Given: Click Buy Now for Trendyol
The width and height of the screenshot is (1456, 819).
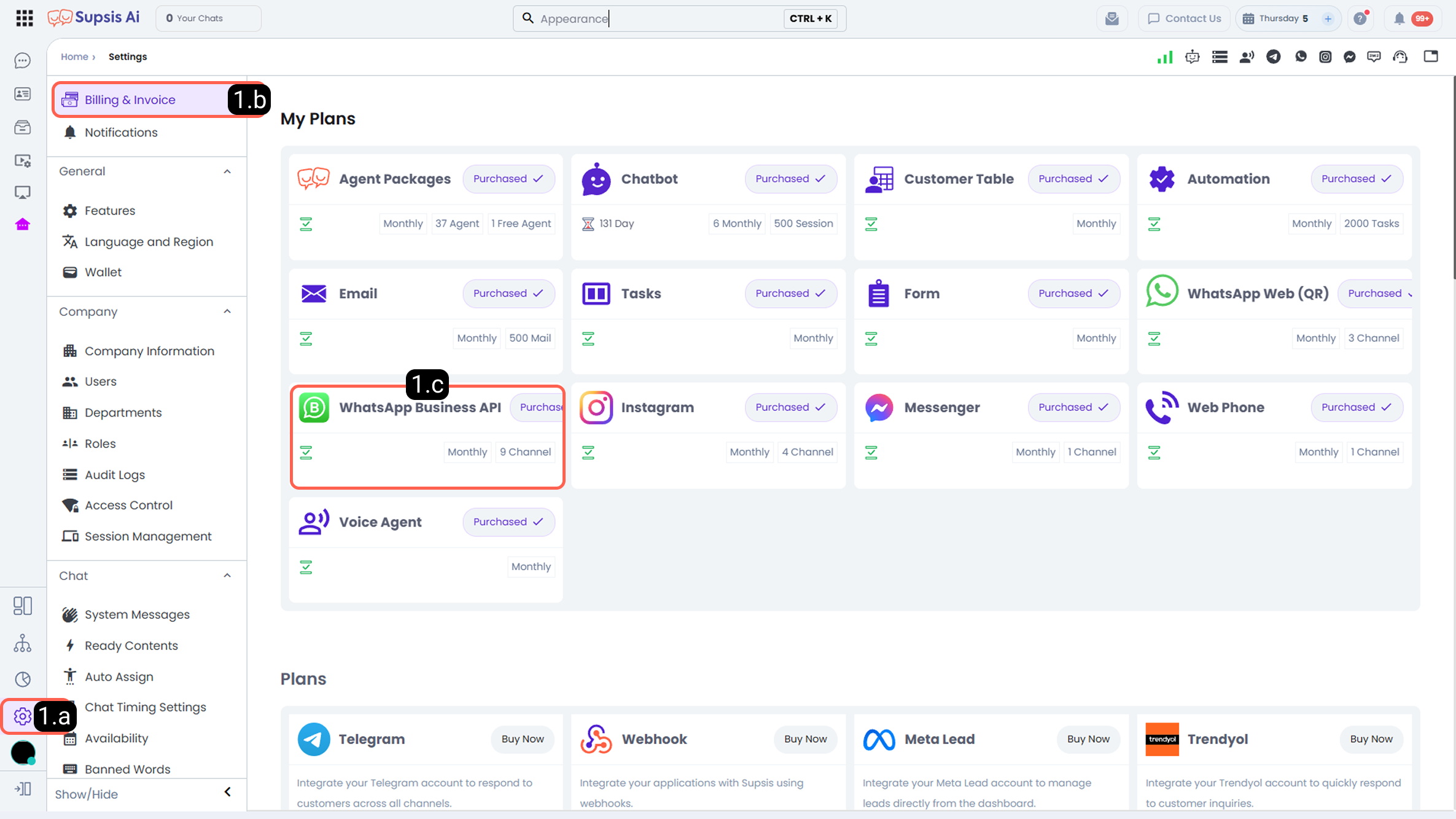Looking at the screenshot, I should click(x=1371, y=739).
